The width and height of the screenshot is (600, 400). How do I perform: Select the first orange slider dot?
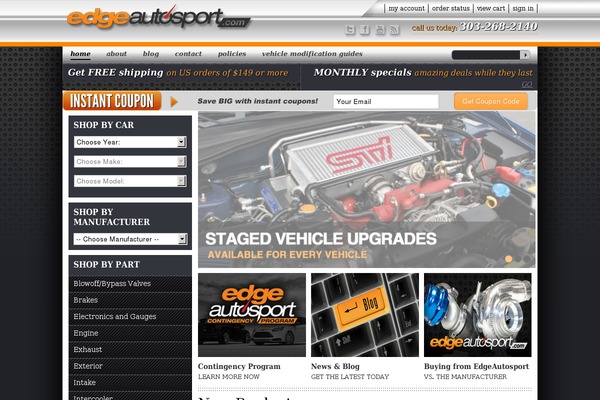509,259
